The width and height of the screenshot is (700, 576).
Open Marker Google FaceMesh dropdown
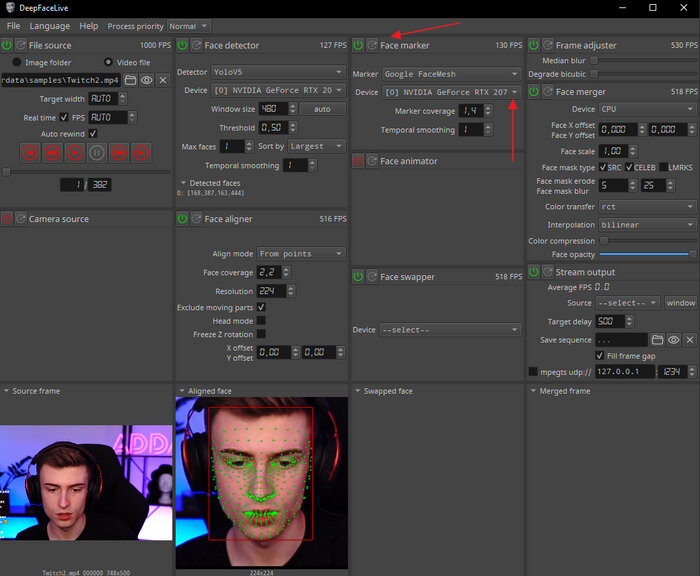451,74
